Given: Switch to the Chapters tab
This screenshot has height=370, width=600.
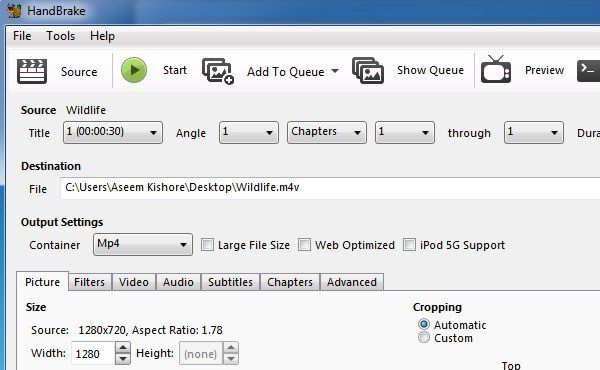Looking at the screenshot, I should 290,282.
